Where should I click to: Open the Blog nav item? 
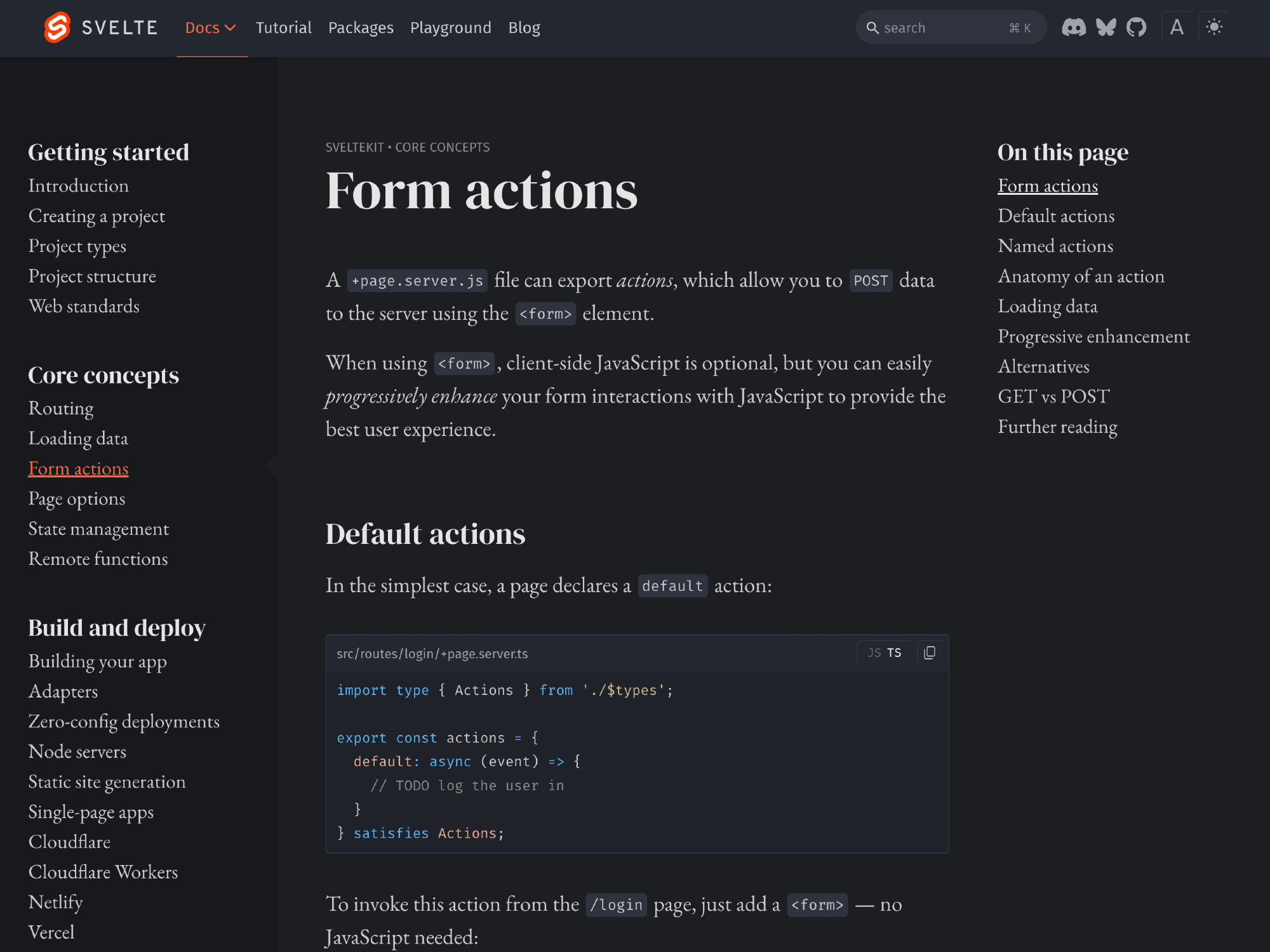point(524,28)
